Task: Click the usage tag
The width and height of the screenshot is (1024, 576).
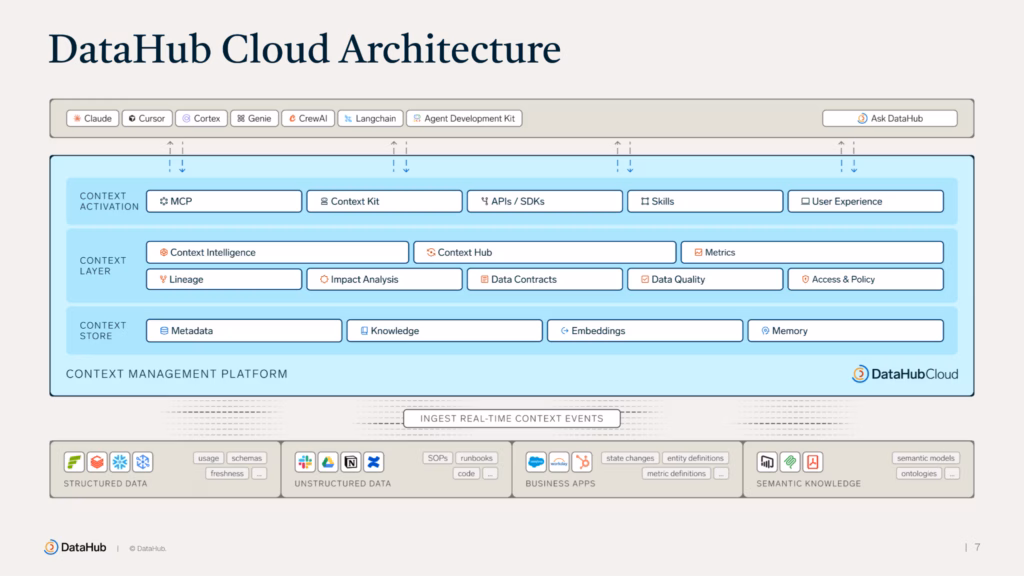Action: coord(208,458)
